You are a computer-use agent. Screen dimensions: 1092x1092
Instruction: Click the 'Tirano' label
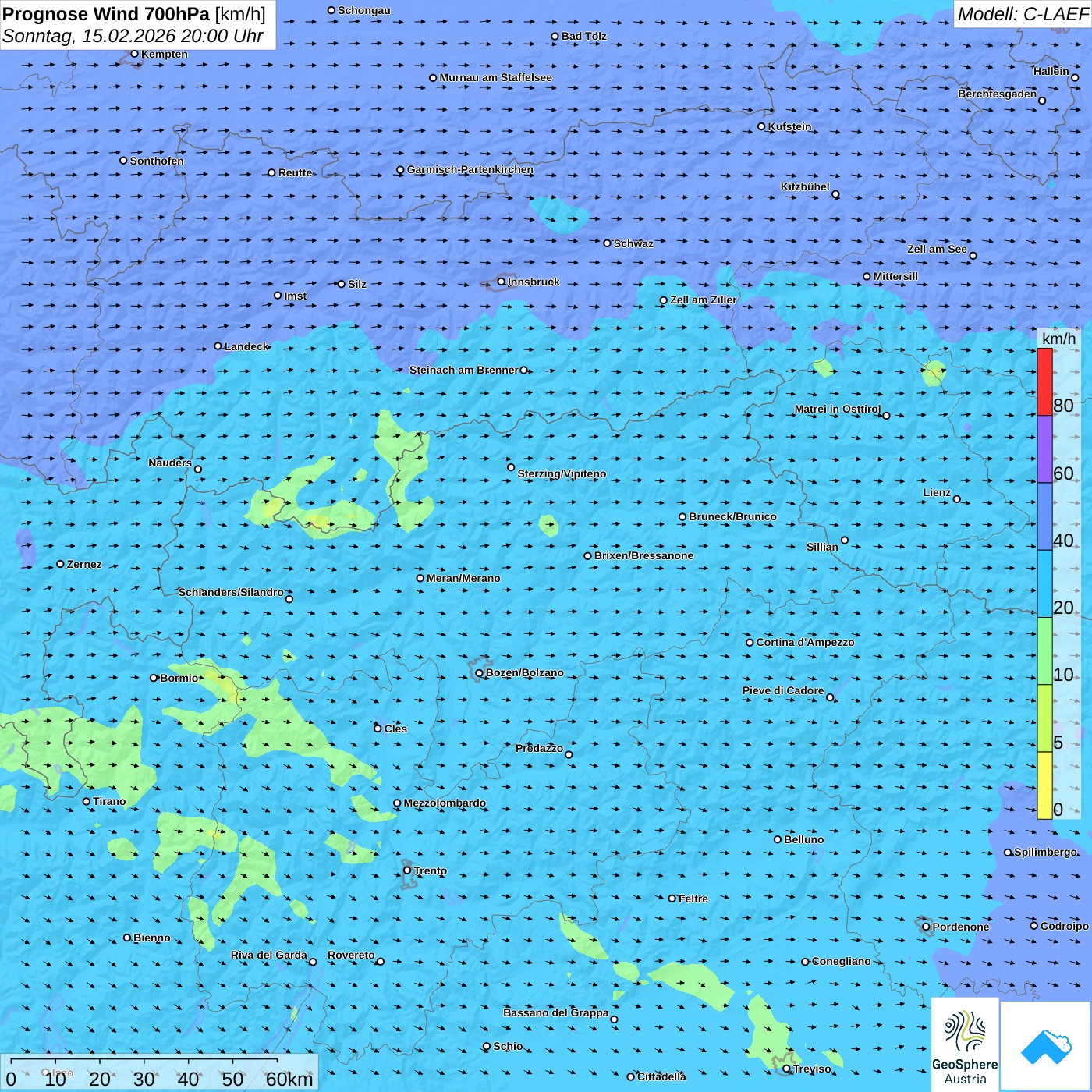[x=109, y=801]
